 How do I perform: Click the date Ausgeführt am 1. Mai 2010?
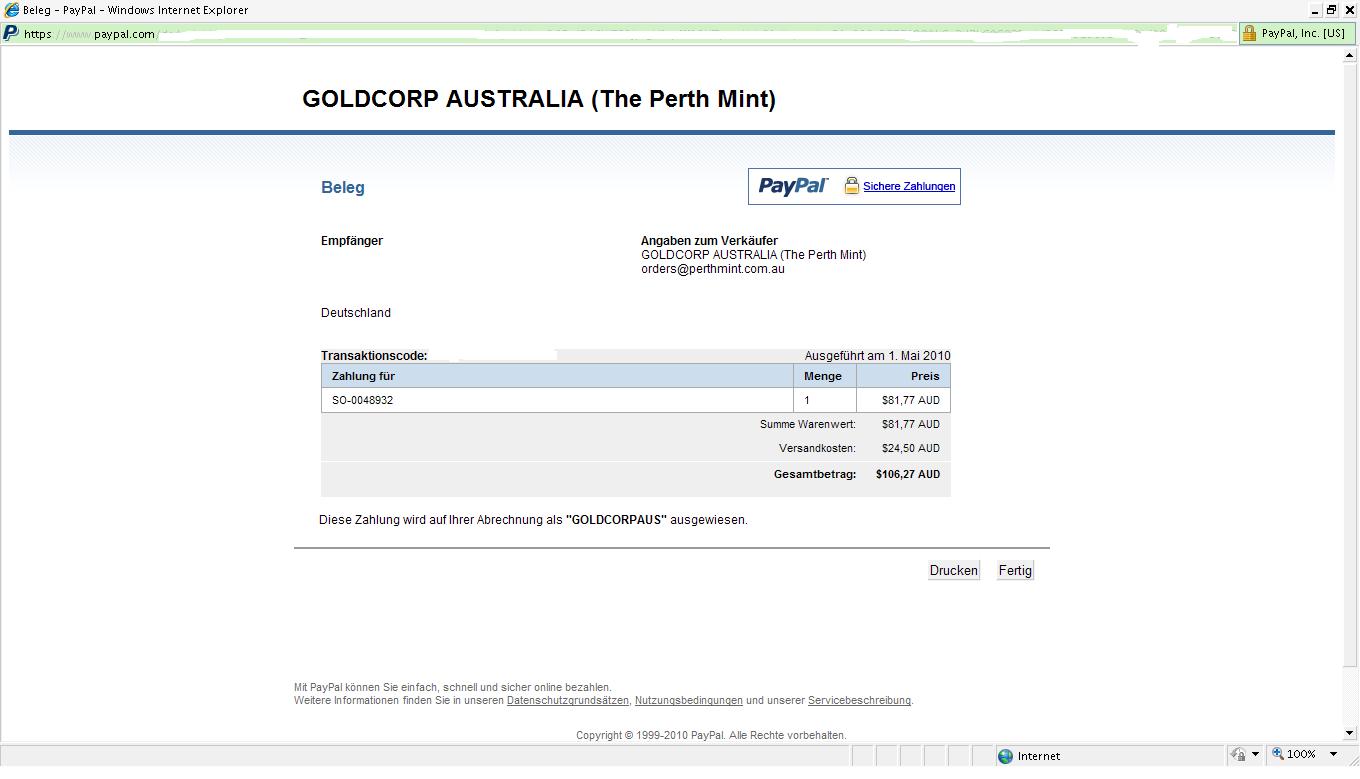(878, 356)
